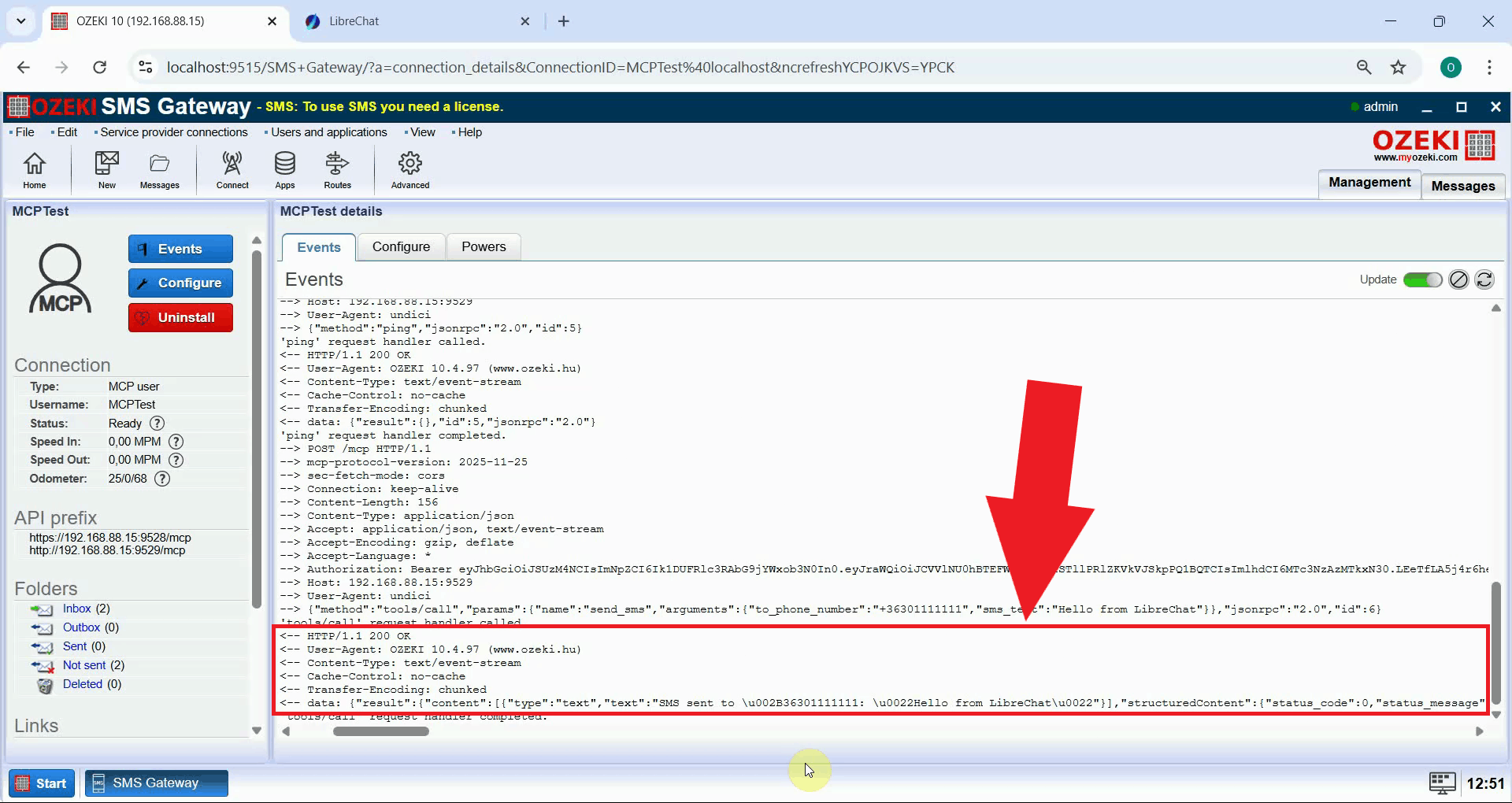1512x803 pixels.
Task: Click the Sent folder envelope icon
Action: (x=42, y=647)
